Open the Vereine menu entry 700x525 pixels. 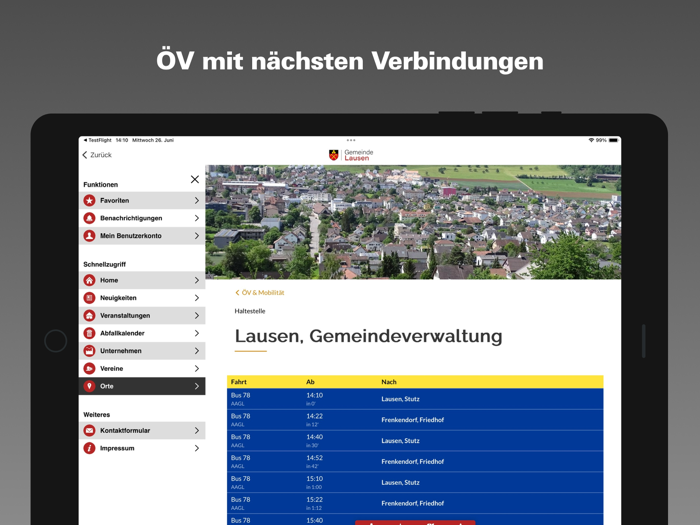pos(142,368)
